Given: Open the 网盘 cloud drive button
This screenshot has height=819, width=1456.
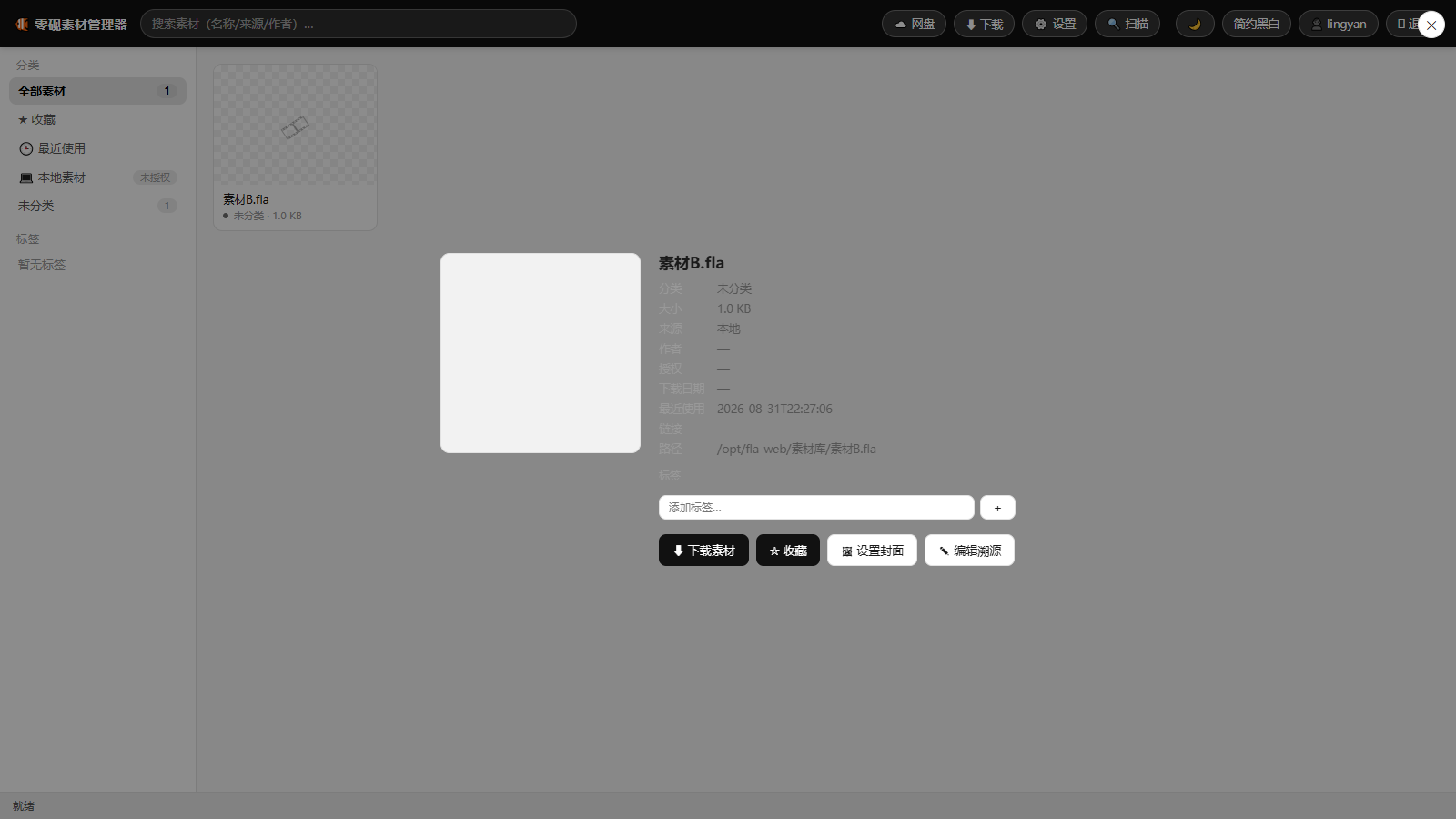Looking at the screenshot, I should (x=914, y=24).
